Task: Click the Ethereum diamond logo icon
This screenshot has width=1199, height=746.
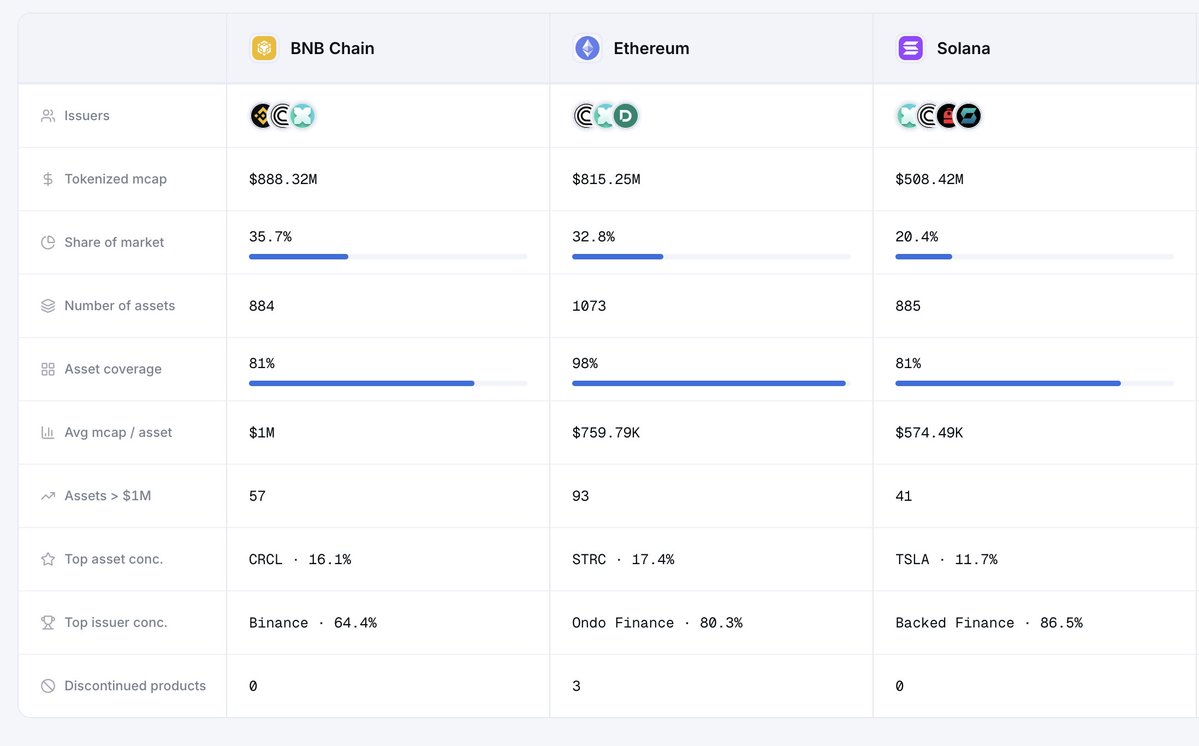Action: point(587,48)
